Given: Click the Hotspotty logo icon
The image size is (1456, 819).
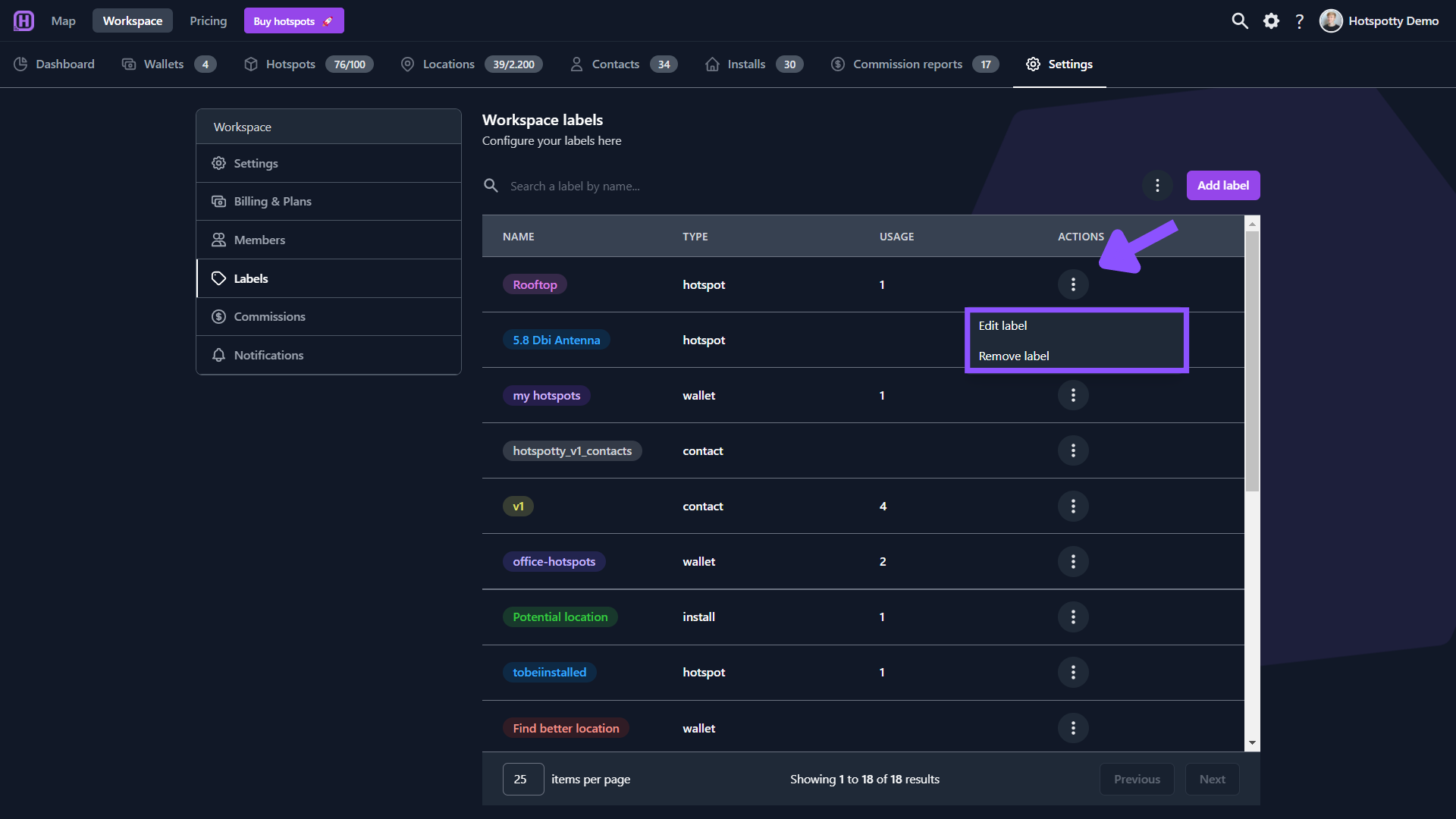Looking at the screenshot, I should pos(24,20).
